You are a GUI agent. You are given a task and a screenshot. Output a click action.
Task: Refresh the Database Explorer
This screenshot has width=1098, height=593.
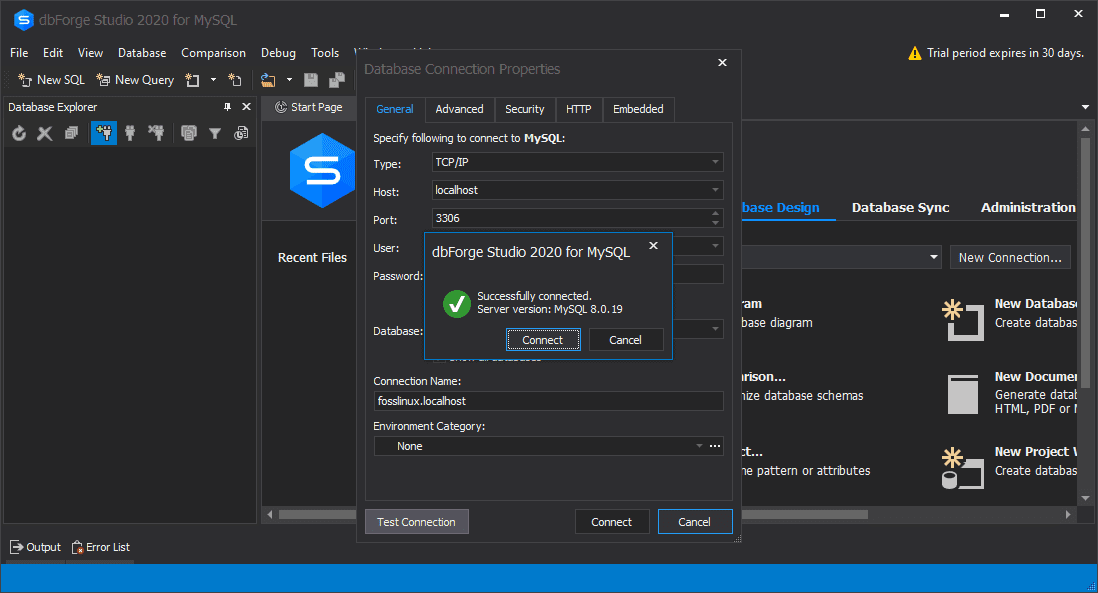tap(19, 132)
